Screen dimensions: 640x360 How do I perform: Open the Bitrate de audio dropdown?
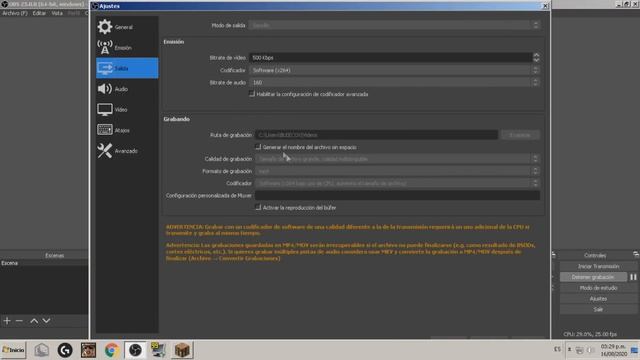pos(394,82)
